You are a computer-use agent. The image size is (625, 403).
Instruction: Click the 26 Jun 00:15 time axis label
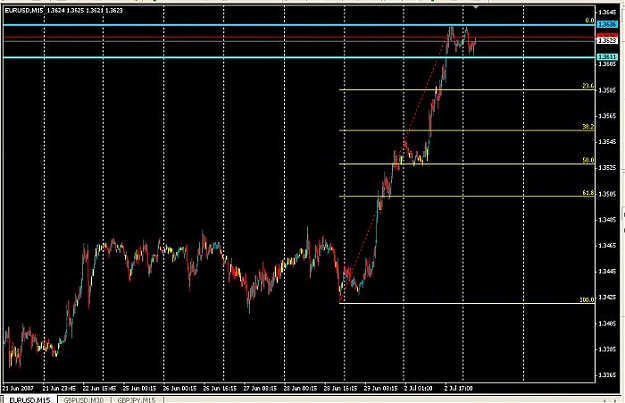[179, 388]
